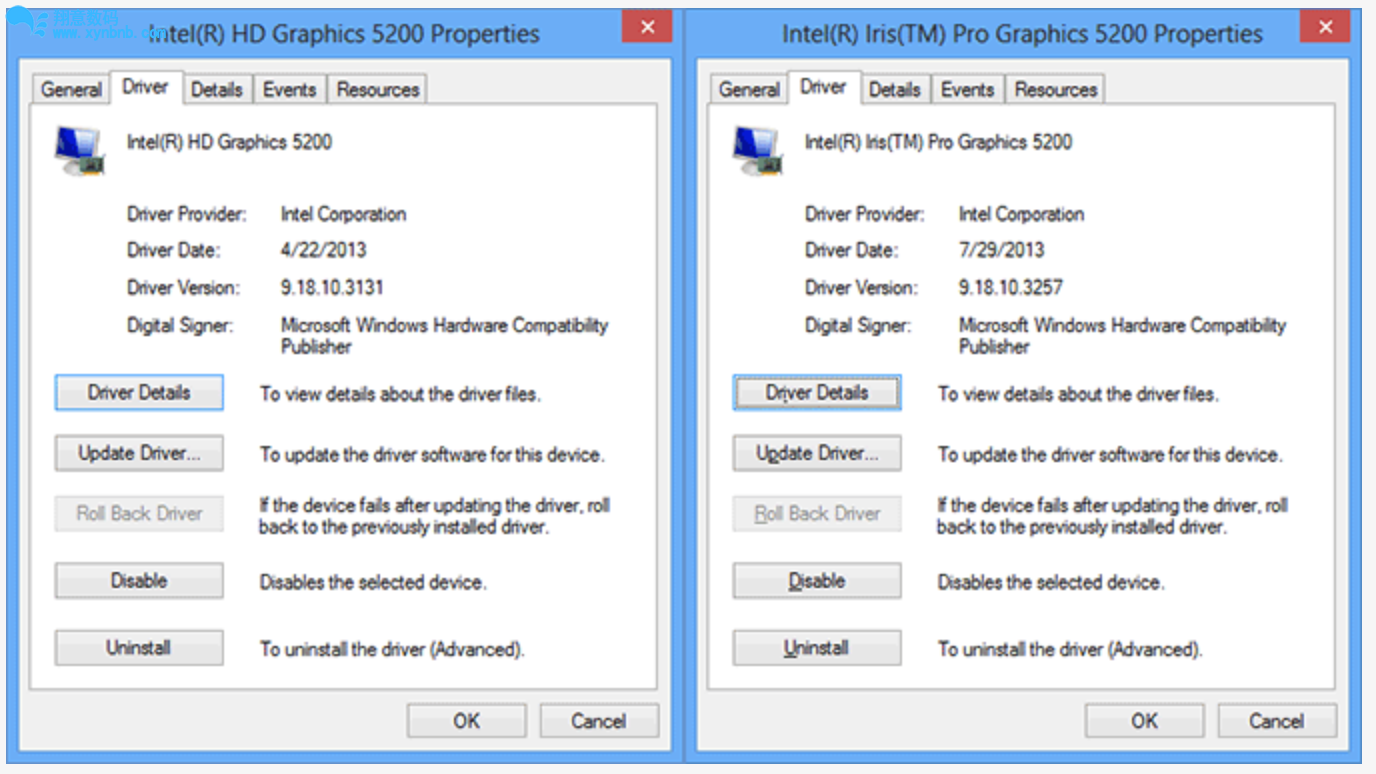Screen dimensions: 1376x774
Task: Click device name Intel(R) Iris(TM) Pro Graphics 5200
Action: [938, 142]
